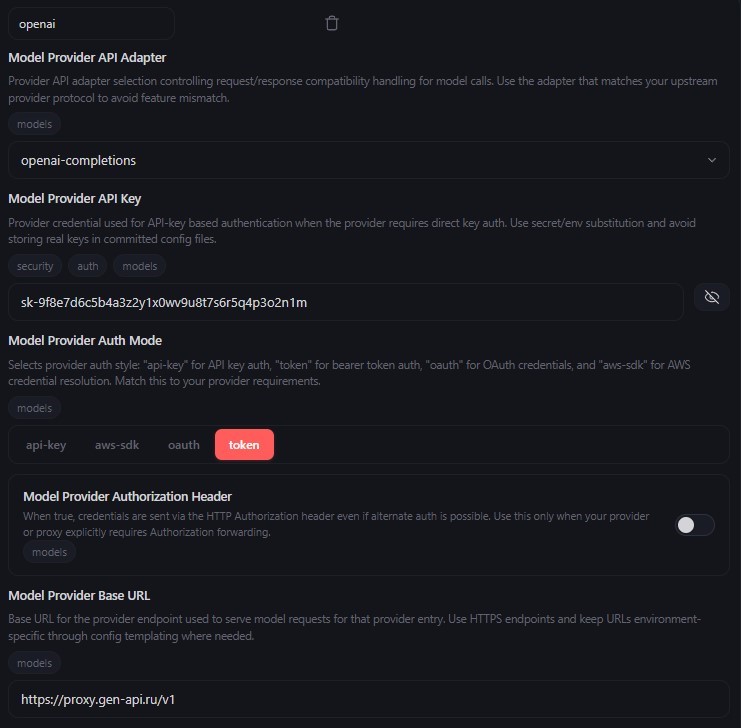Click the Model Provider Authorization Header title
This screenshot has width=741, height=728.
click(x=127, y=496)
